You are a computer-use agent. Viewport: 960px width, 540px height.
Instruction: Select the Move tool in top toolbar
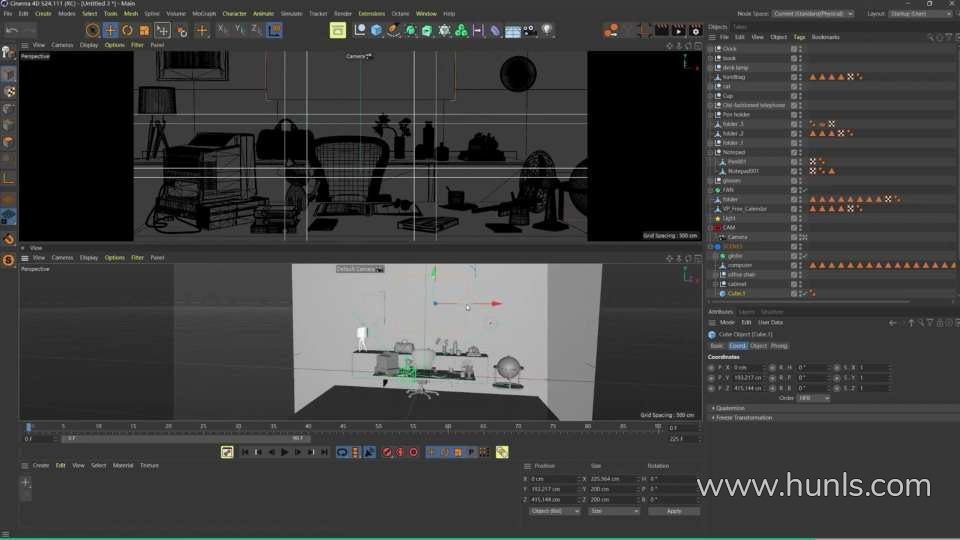click(x=110, y=30)
